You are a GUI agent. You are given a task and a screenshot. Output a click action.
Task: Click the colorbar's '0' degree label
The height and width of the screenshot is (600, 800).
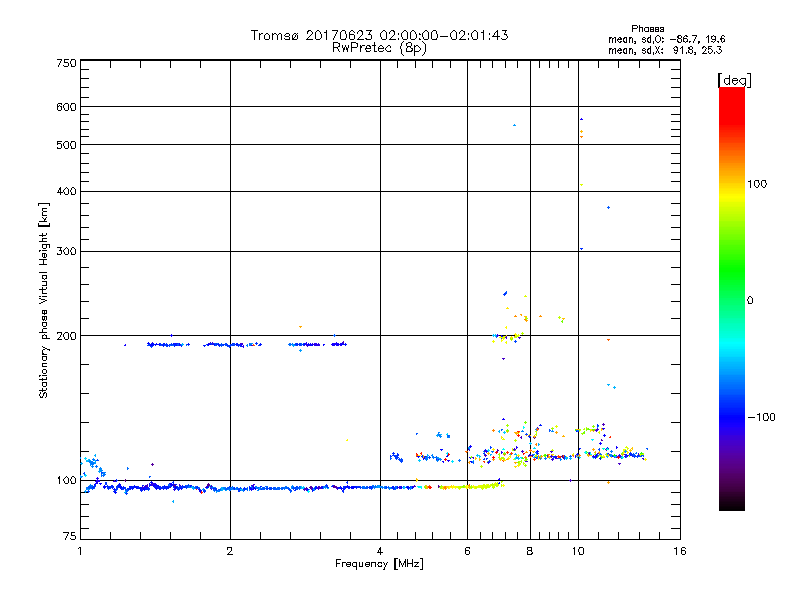750,300
